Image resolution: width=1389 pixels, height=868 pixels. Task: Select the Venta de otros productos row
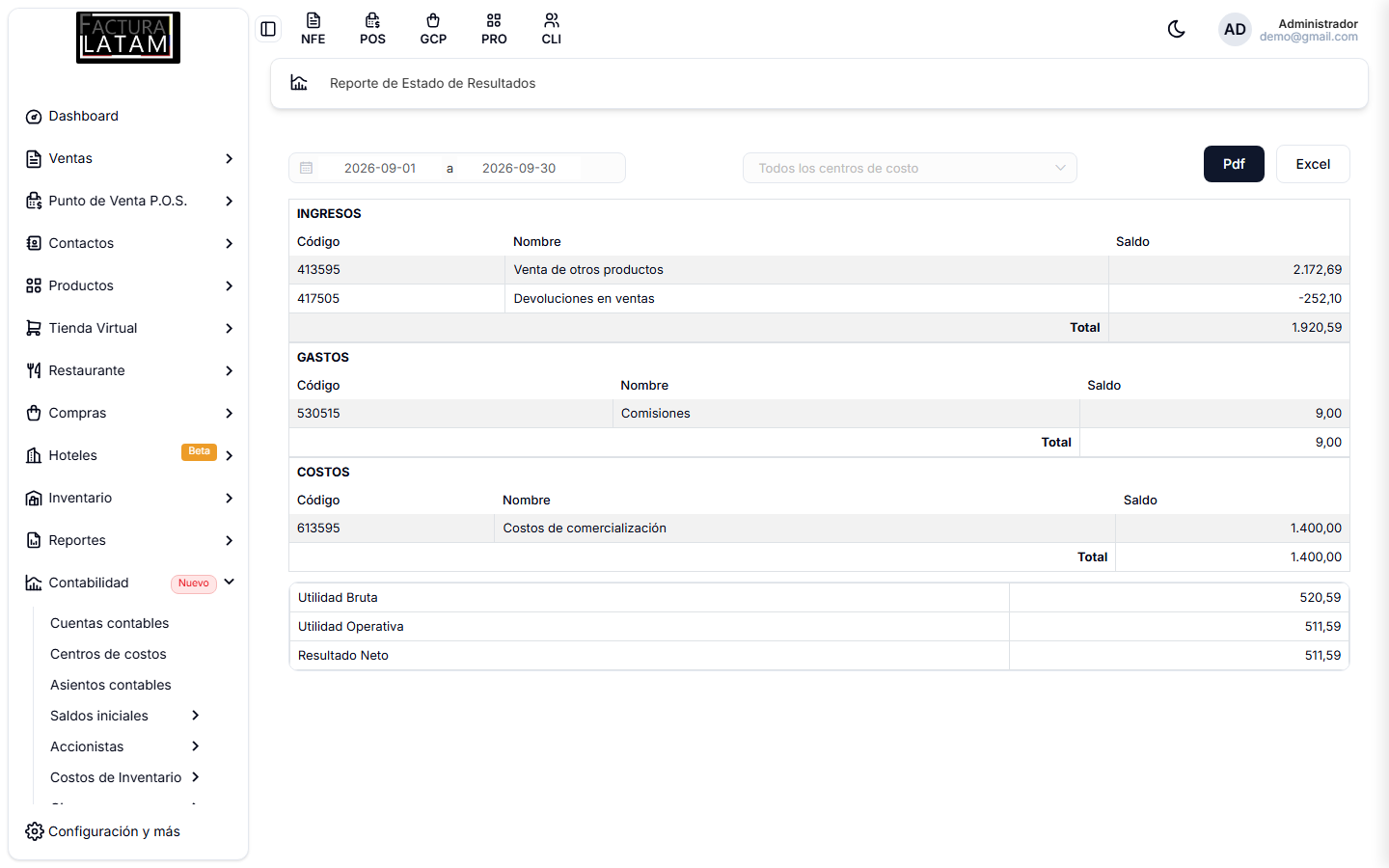pyautogui.click(x=819, y=270)
